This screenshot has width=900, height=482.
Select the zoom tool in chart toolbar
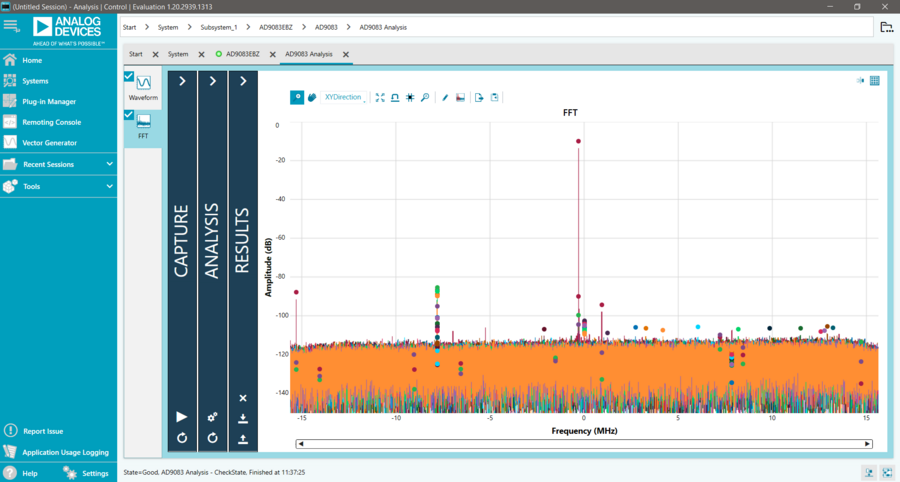pos(297,98)
